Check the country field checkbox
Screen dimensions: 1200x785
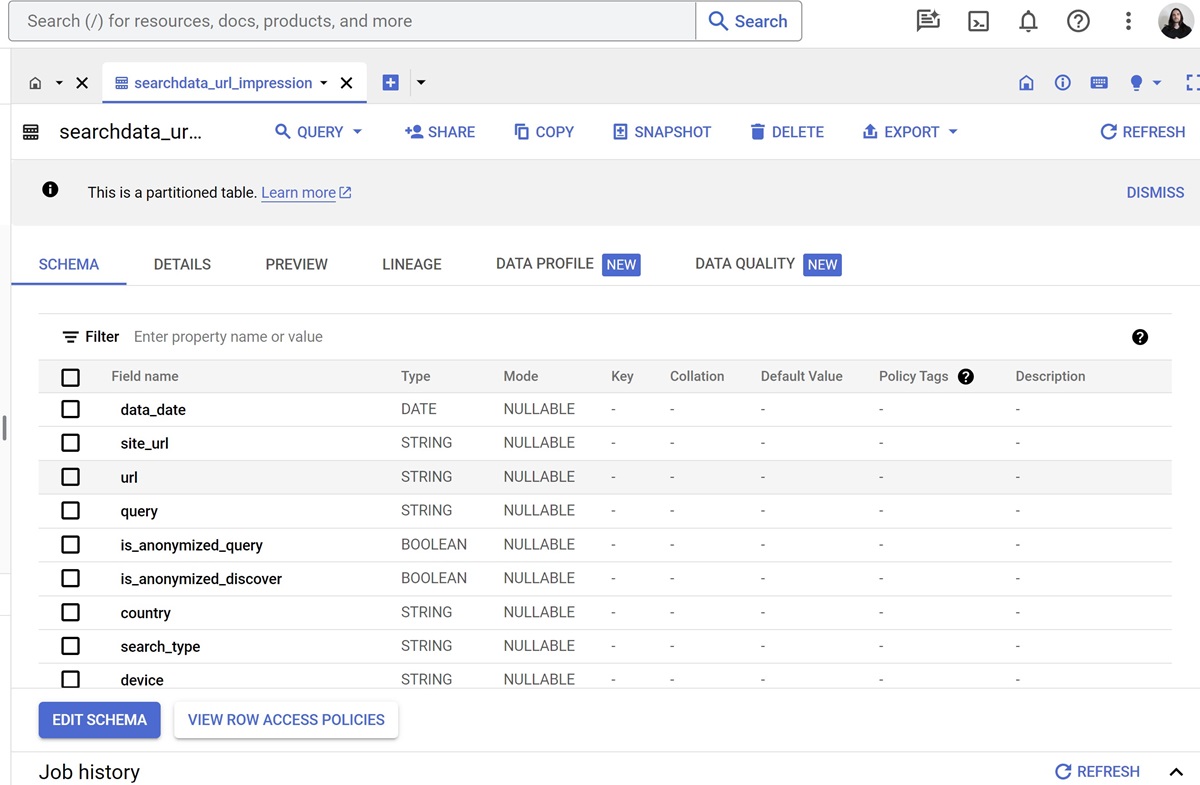pos(70,612)
